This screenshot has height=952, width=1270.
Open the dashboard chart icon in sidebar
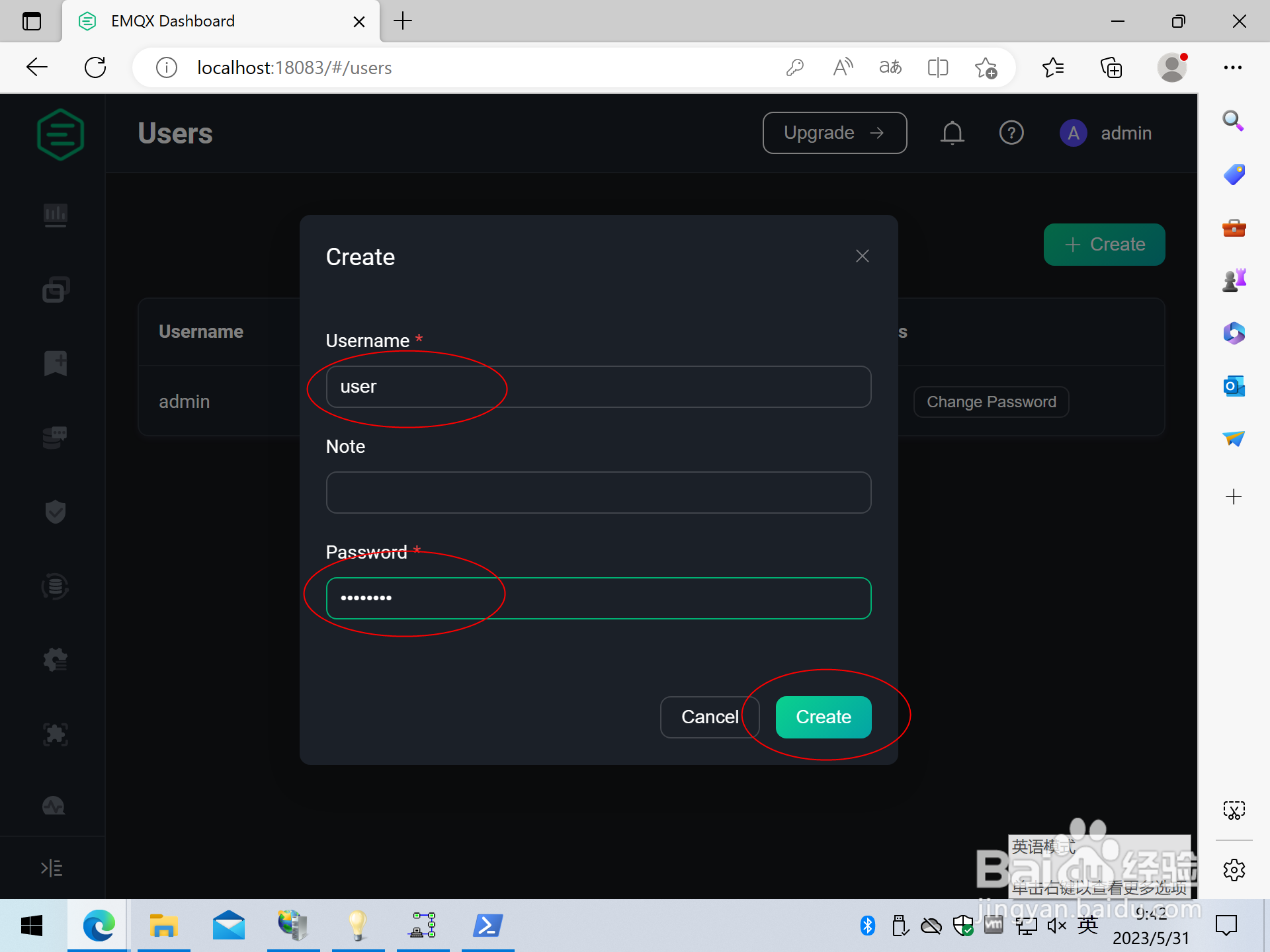pos(56,215)
